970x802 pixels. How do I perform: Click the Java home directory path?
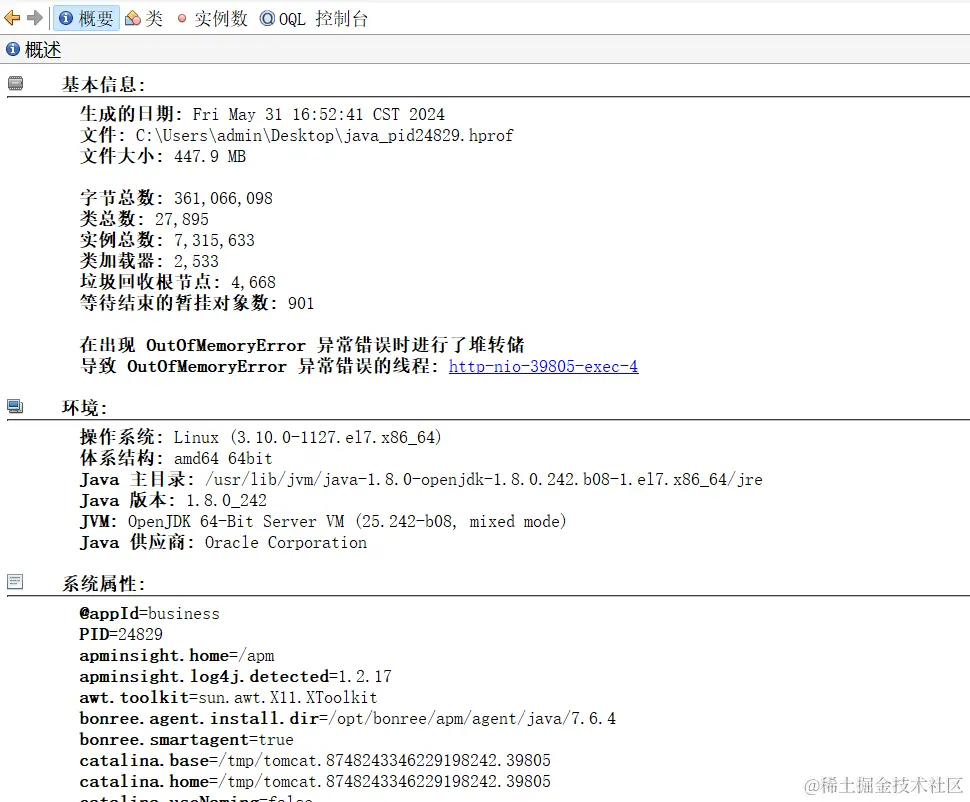pos(484,480)
